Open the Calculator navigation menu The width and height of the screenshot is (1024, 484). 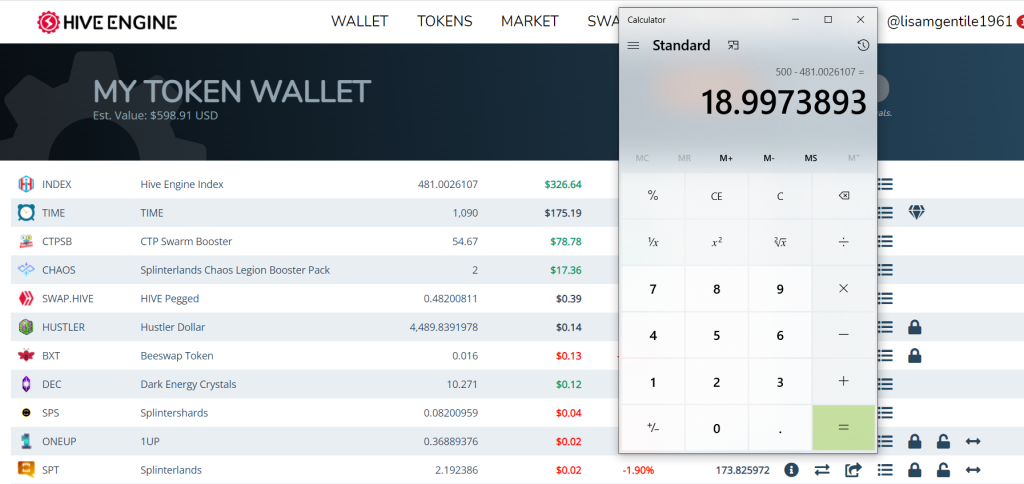tap(633, 45)
